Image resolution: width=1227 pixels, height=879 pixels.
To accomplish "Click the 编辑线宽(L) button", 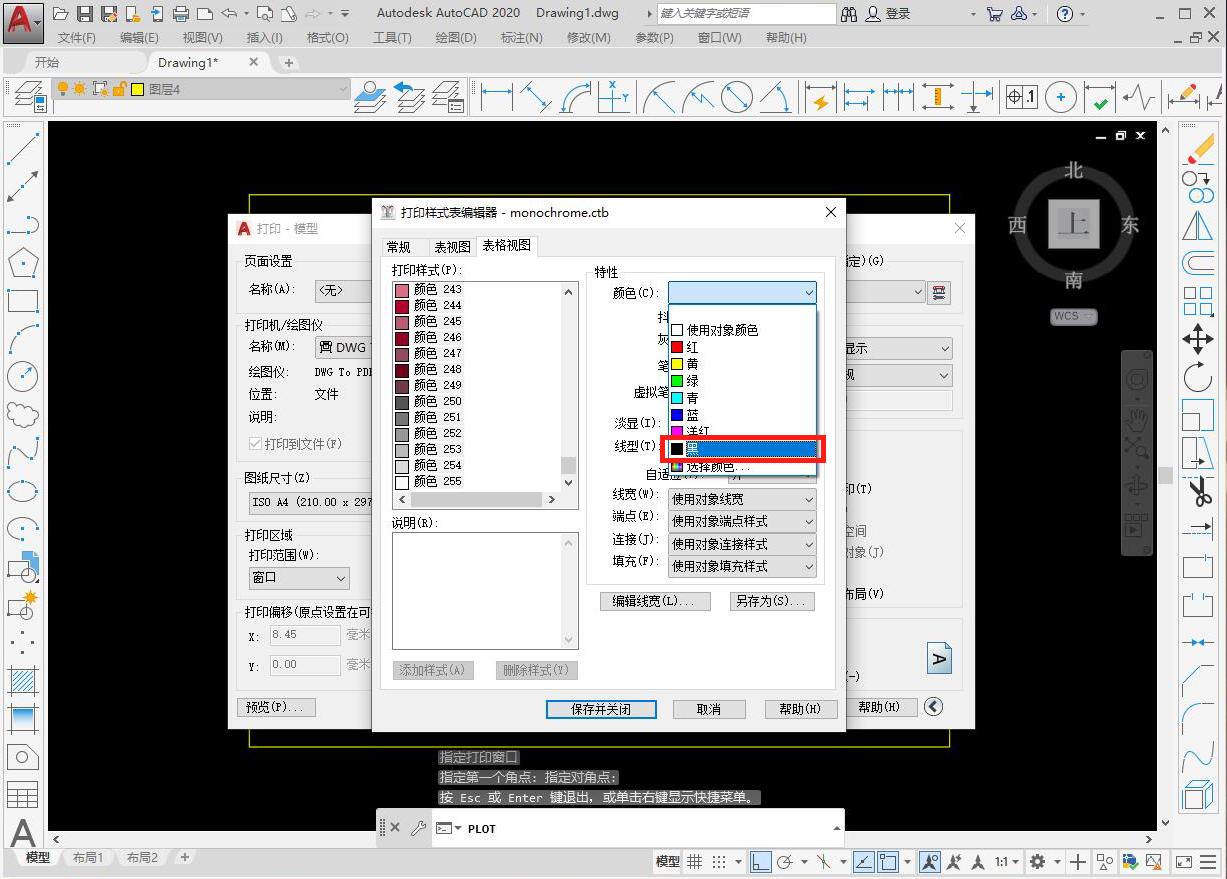I will 655,601.
